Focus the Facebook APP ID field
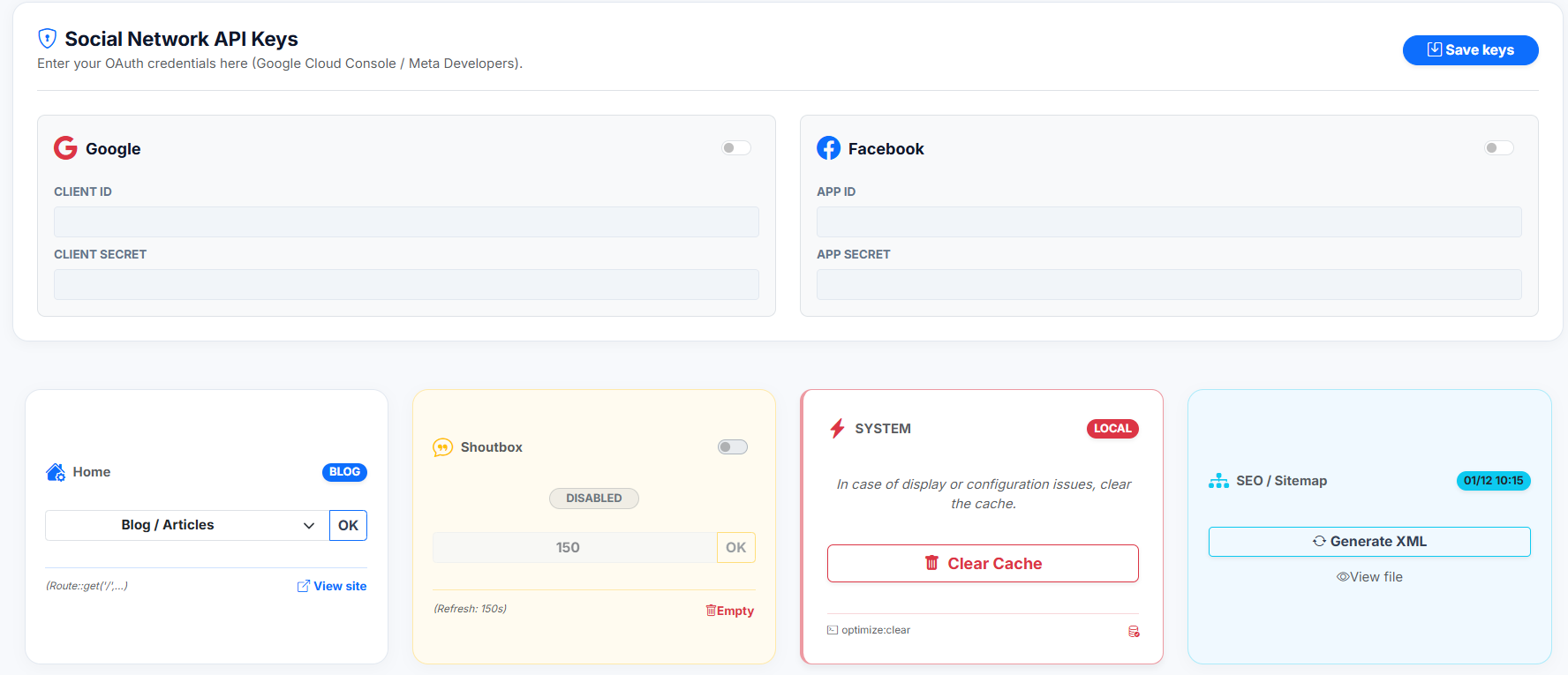Image resolution: width=1568 pixels, height=675 pixels. [1169, 222]
